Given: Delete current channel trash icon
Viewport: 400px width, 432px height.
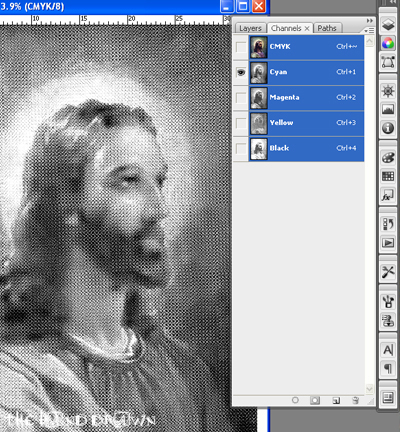Looking at the screenshot, I should click(x=356, y=400).
